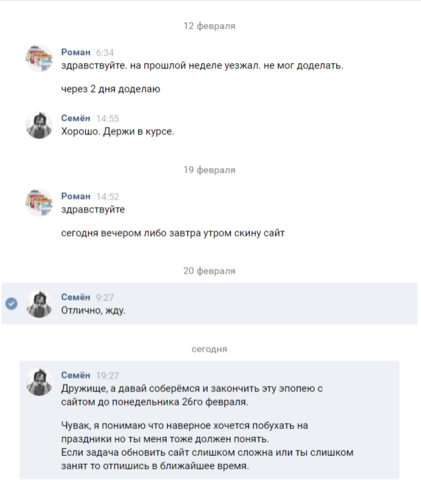Open the Семён name link at 9:27
This screenshot has width=421, height=480.
(76, 297)
